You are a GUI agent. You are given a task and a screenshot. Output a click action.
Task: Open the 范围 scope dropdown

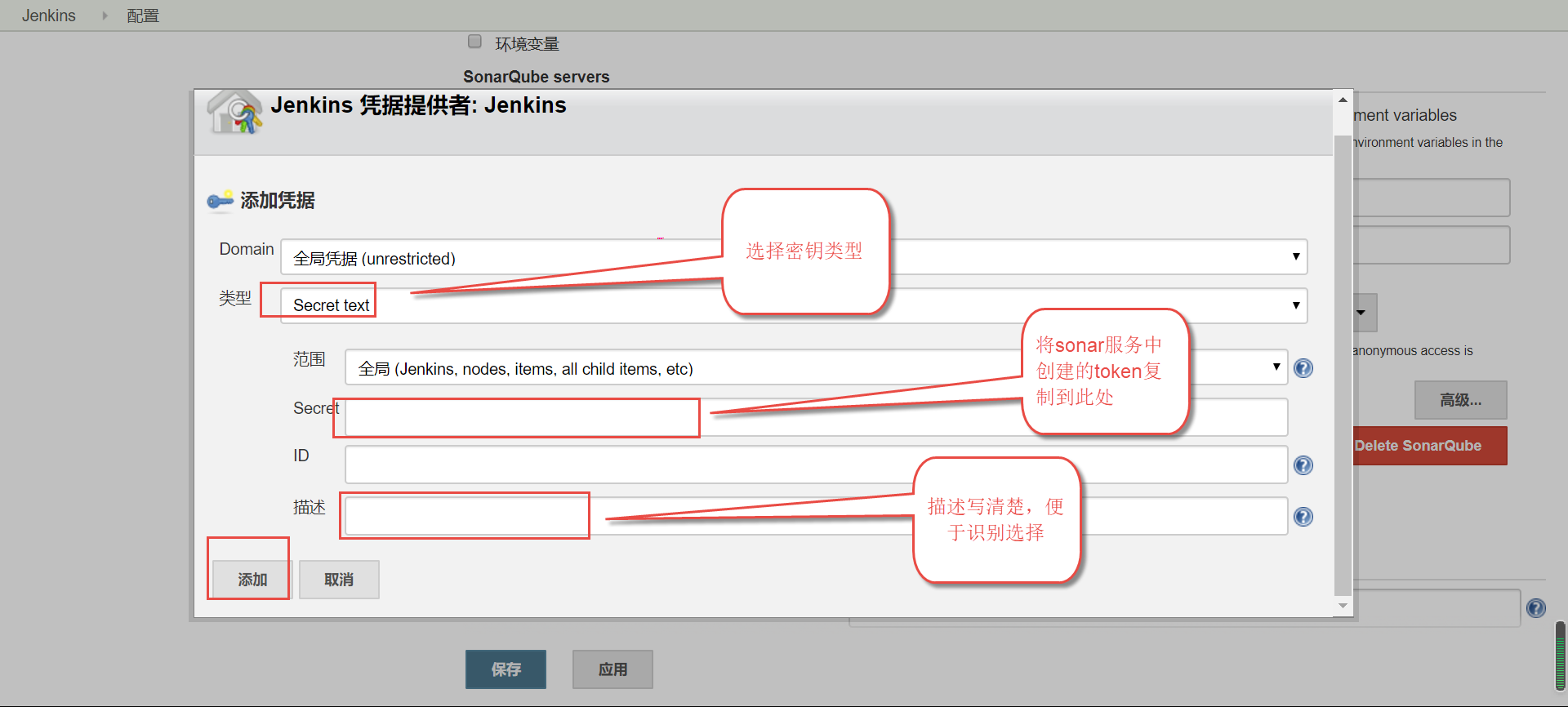[815, 368]
